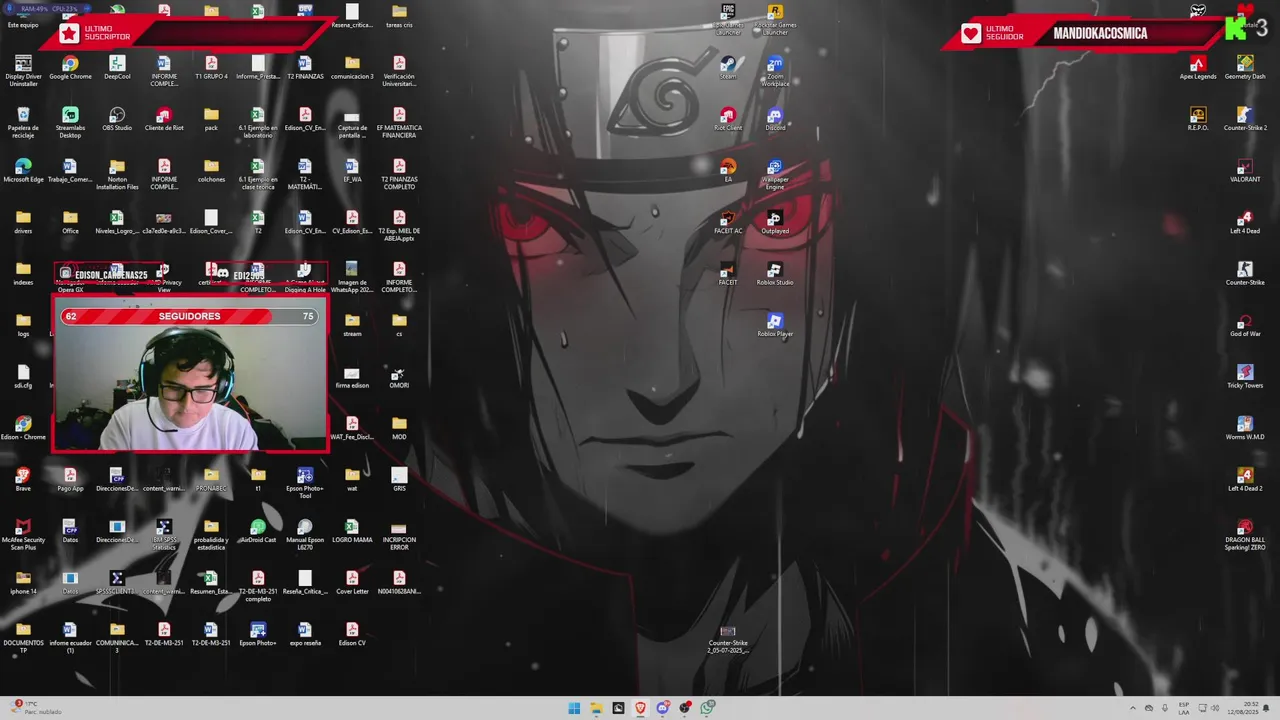
Task: Open Zoom Workplace shortcut
Action: 775,71
